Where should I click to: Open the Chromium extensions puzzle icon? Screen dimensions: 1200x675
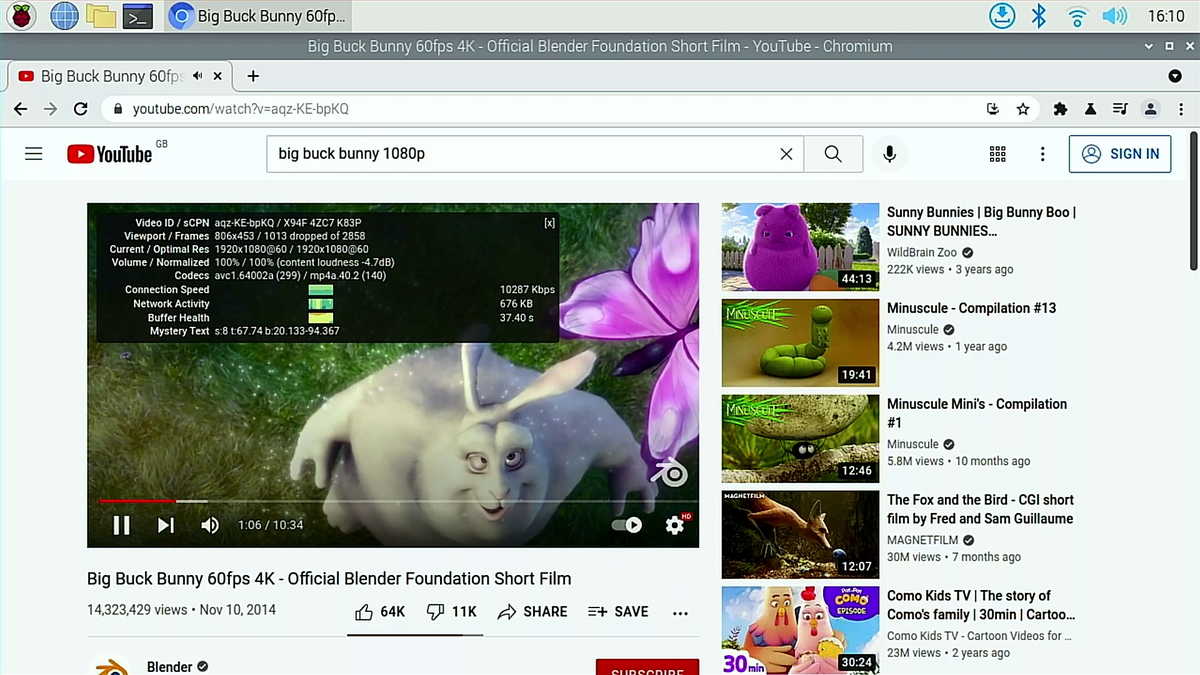tap(1061, 109)
